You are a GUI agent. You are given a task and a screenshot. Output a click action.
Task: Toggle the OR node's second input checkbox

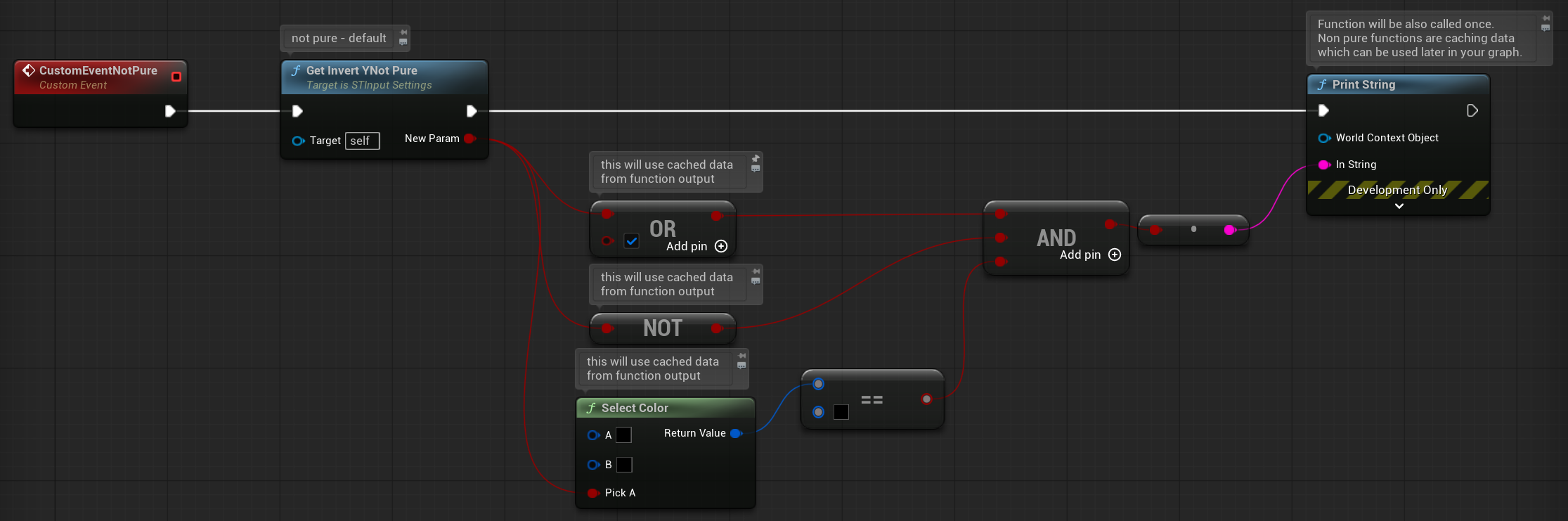point(632,242)
